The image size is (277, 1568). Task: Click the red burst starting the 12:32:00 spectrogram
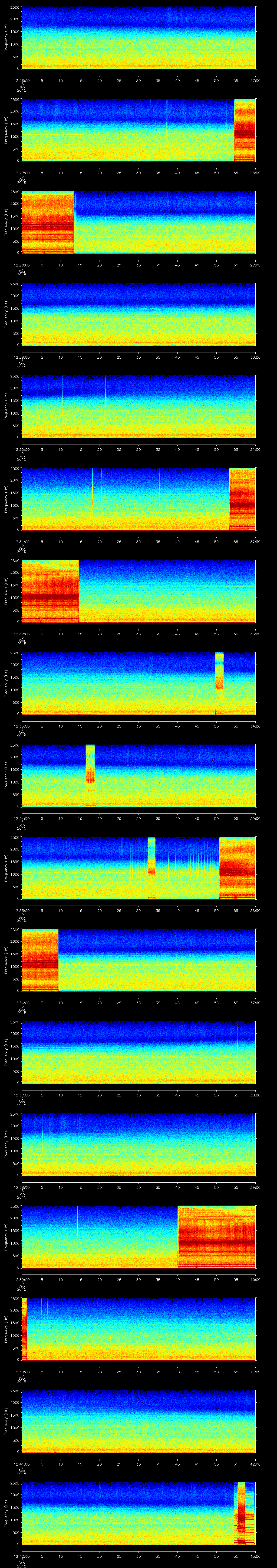coord(50,590)
